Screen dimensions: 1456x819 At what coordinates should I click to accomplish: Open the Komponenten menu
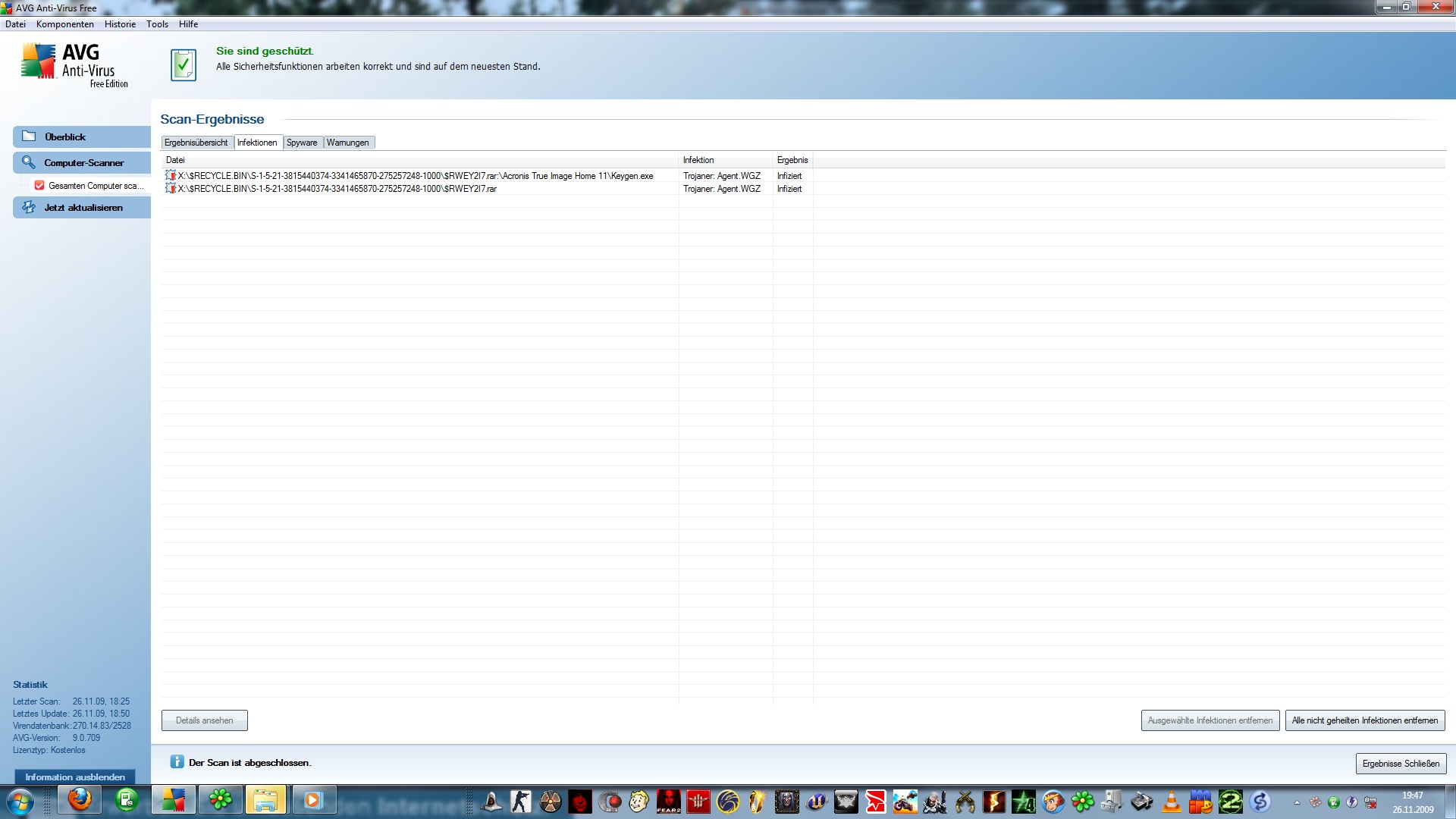tap(65, 24)
